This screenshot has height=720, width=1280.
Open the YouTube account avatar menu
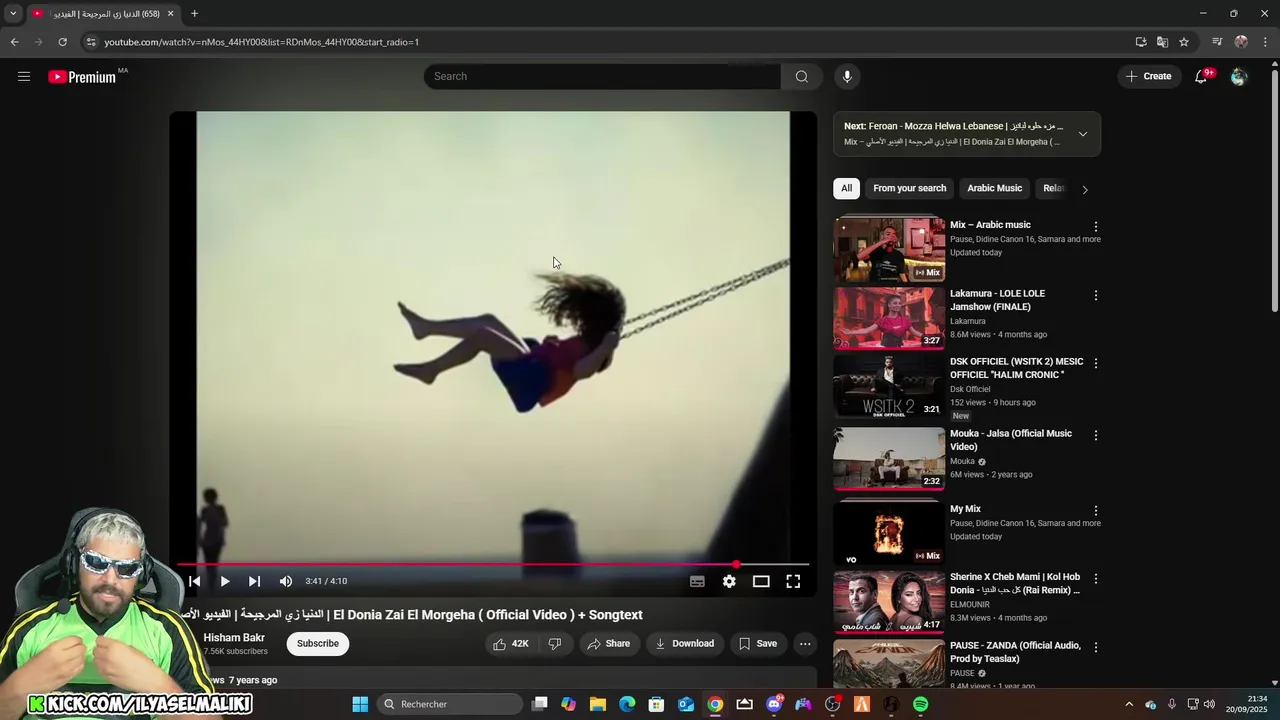click(1239, 77)
